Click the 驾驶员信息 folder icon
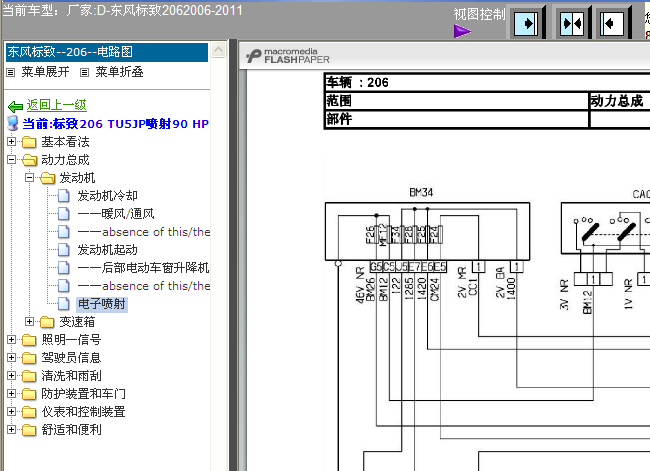Image resolution: width=650 pixels, height=471 pixels. click(29, 358)
